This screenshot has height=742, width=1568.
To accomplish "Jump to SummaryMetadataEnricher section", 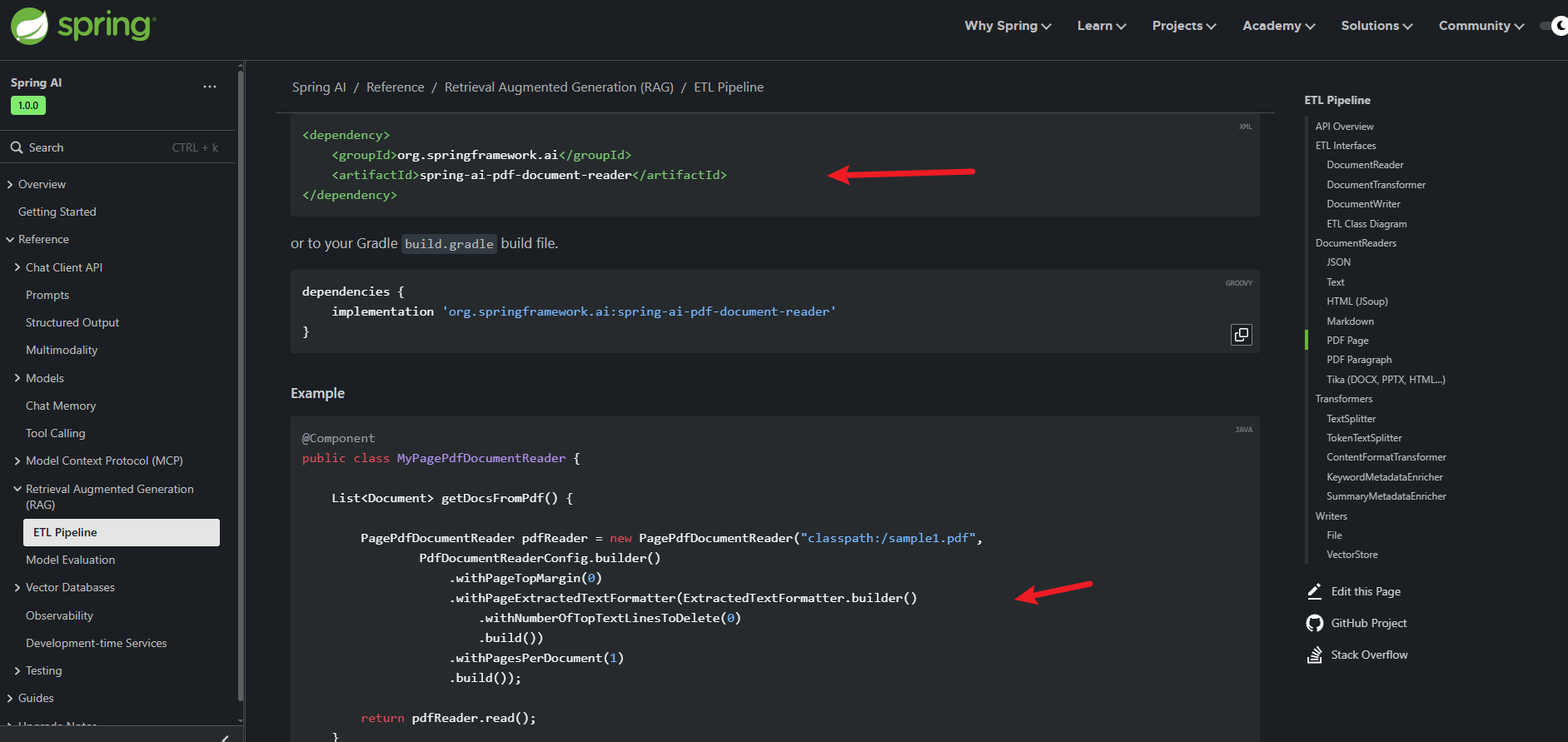I will [x=1386, y=496].
